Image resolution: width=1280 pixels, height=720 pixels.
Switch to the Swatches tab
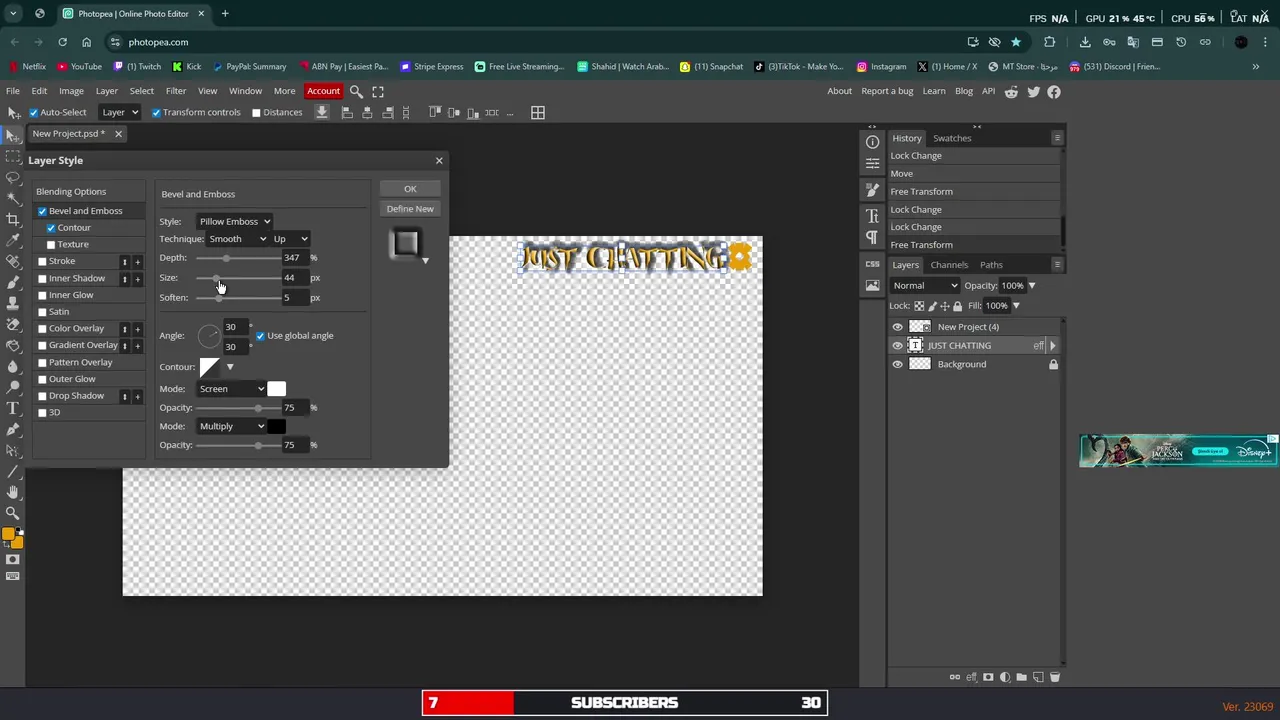coord(952,138)
